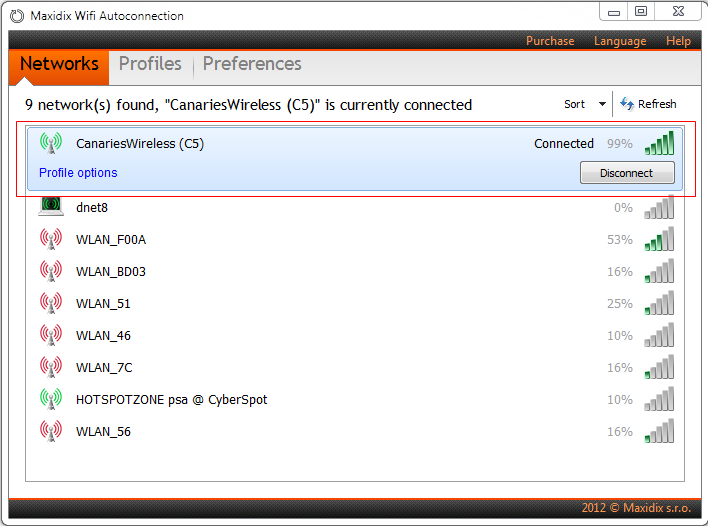Select the WLAN_BD03 network

pyautogui.click(x=111, y=272)
